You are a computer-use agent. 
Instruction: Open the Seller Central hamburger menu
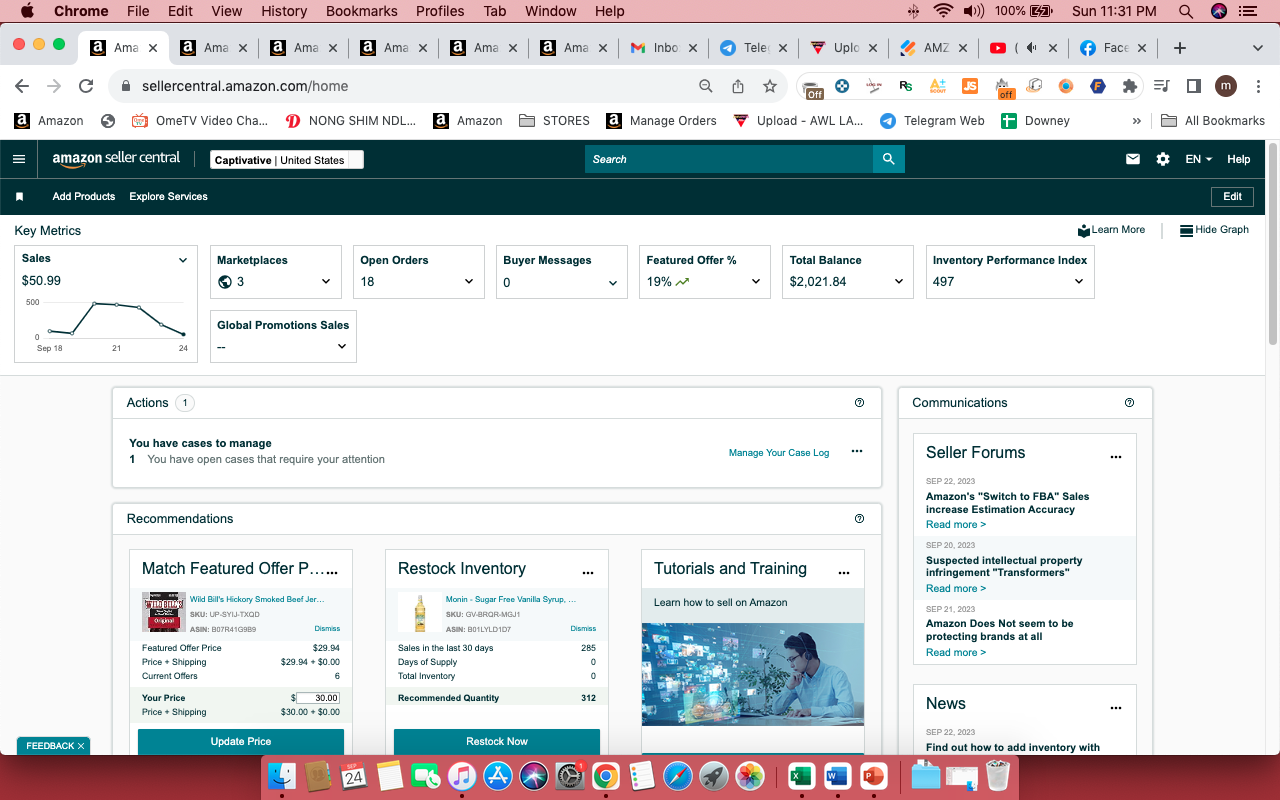click(x=19, y=159)
